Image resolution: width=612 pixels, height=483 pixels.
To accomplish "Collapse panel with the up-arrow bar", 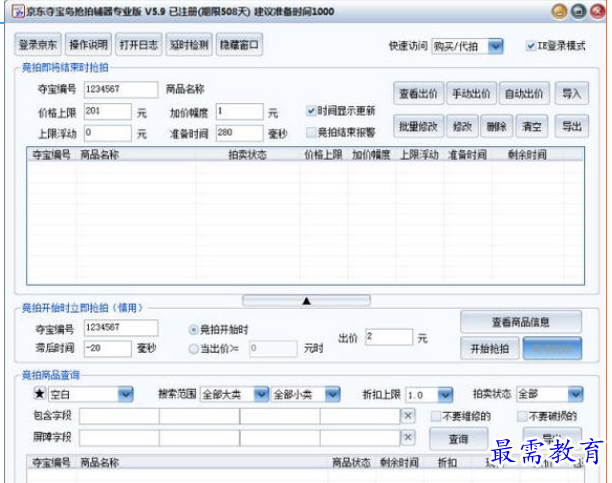I will pos(306,301).
